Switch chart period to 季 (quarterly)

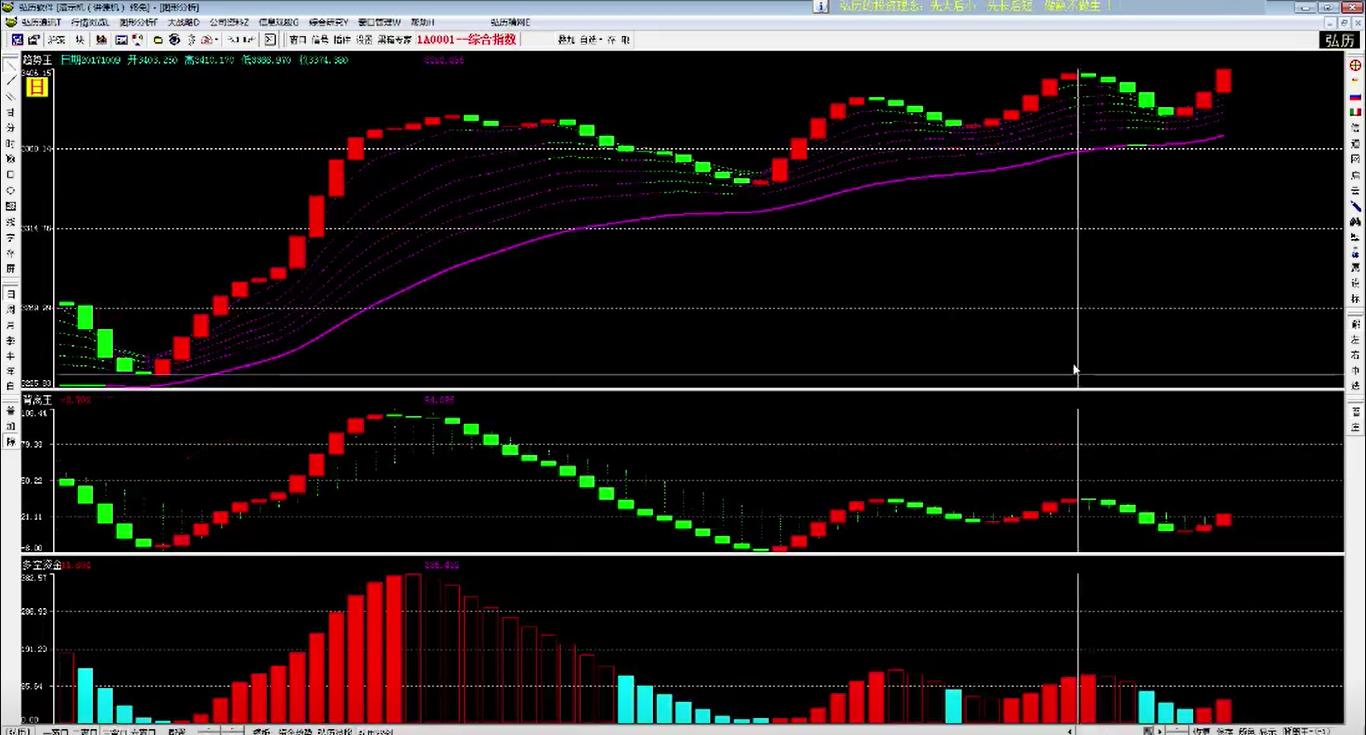[x=10, y=340]
